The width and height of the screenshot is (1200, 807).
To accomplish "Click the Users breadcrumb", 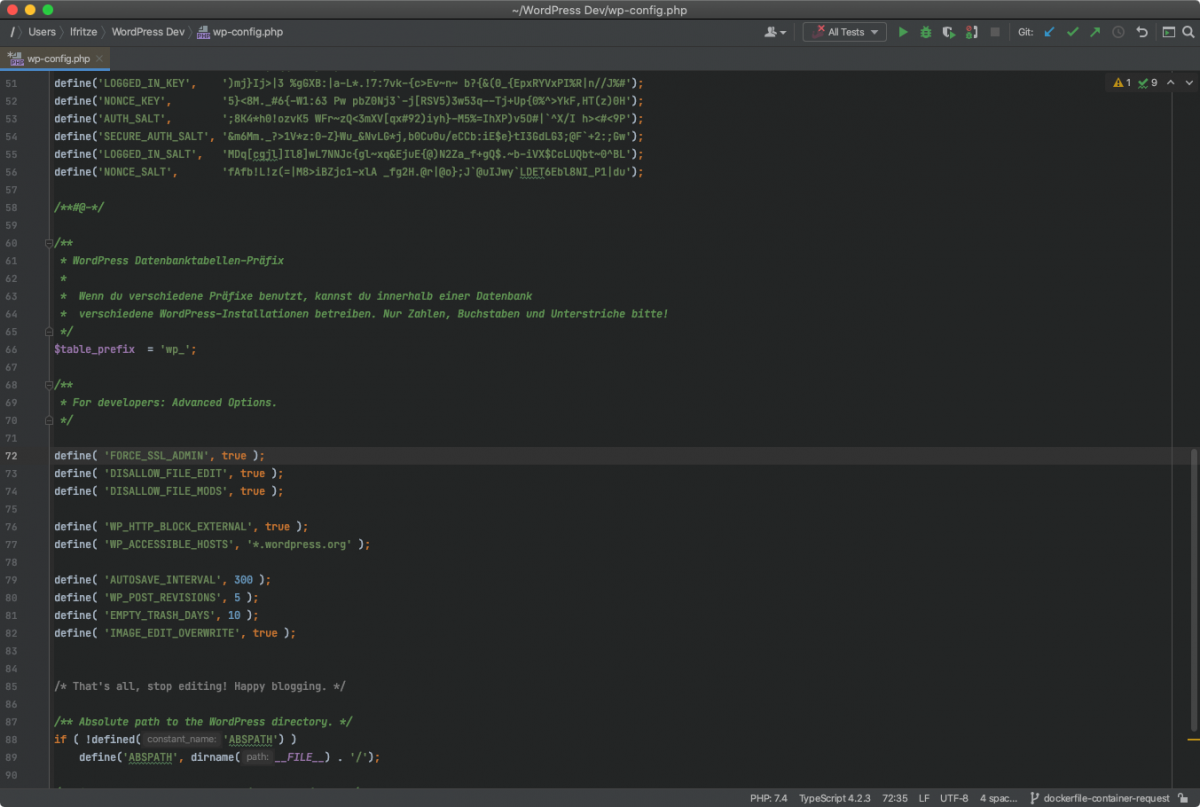I will pos(42,32).
